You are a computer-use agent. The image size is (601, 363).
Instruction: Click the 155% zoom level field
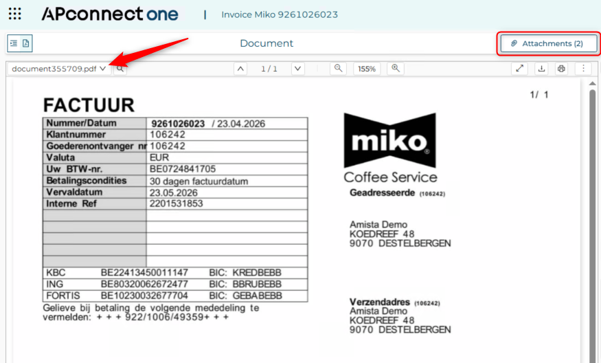367,69
